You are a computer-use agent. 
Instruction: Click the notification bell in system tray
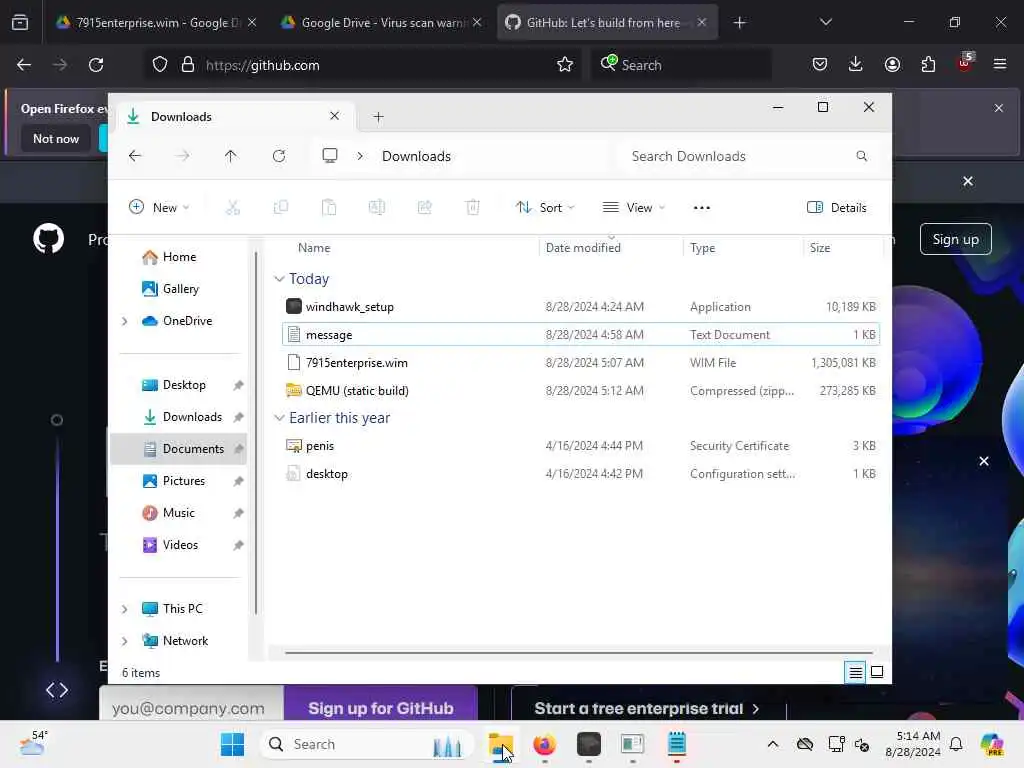pyautogui.click(x=956, y=744)
